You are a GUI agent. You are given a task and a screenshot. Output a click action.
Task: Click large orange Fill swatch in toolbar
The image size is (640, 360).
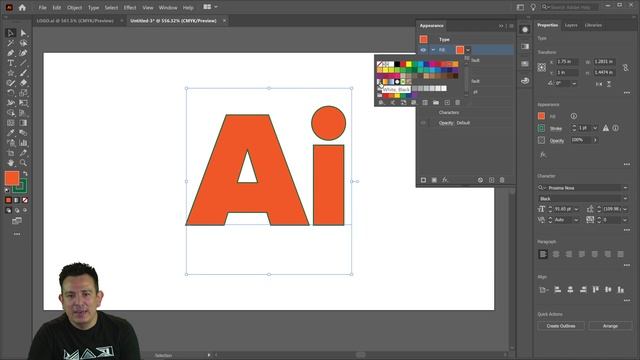tap(12, 178)
